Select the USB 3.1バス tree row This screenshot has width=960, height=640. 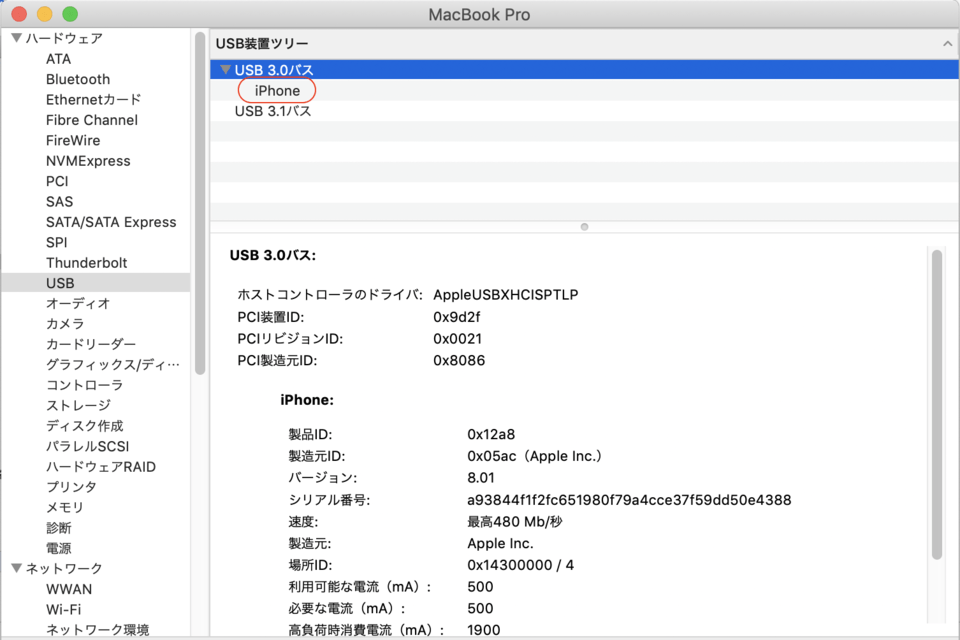(x=585, y=111)
